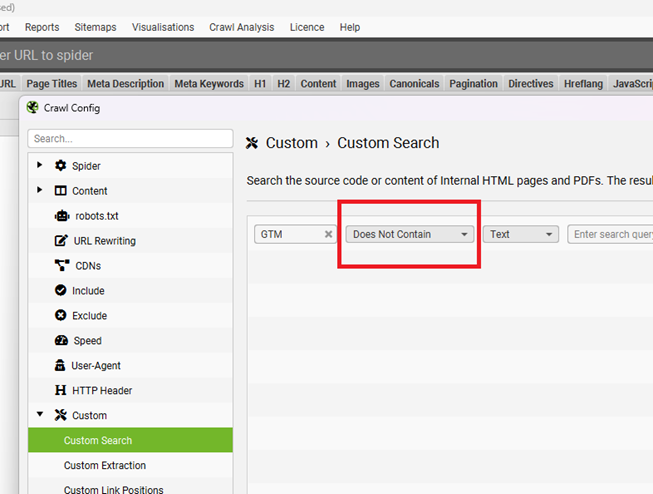The height and width of the screenshot is (494, 653).
Task: Click the tools icon beside Custom heading
Action: [252, 143]
